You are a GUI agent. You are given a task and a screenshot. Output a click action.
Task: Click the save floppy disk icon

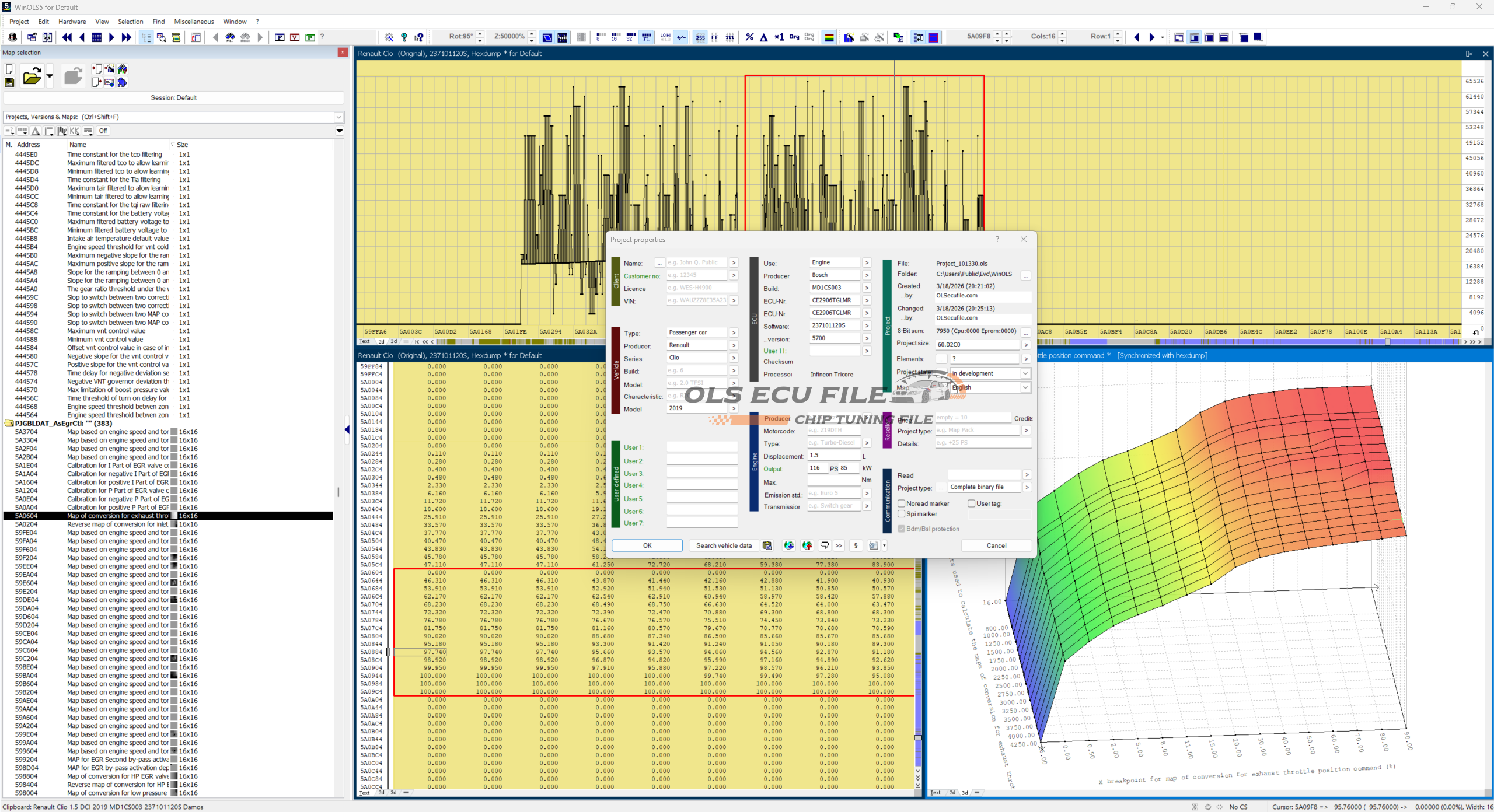pyautogui.click(x=9, y=83)
